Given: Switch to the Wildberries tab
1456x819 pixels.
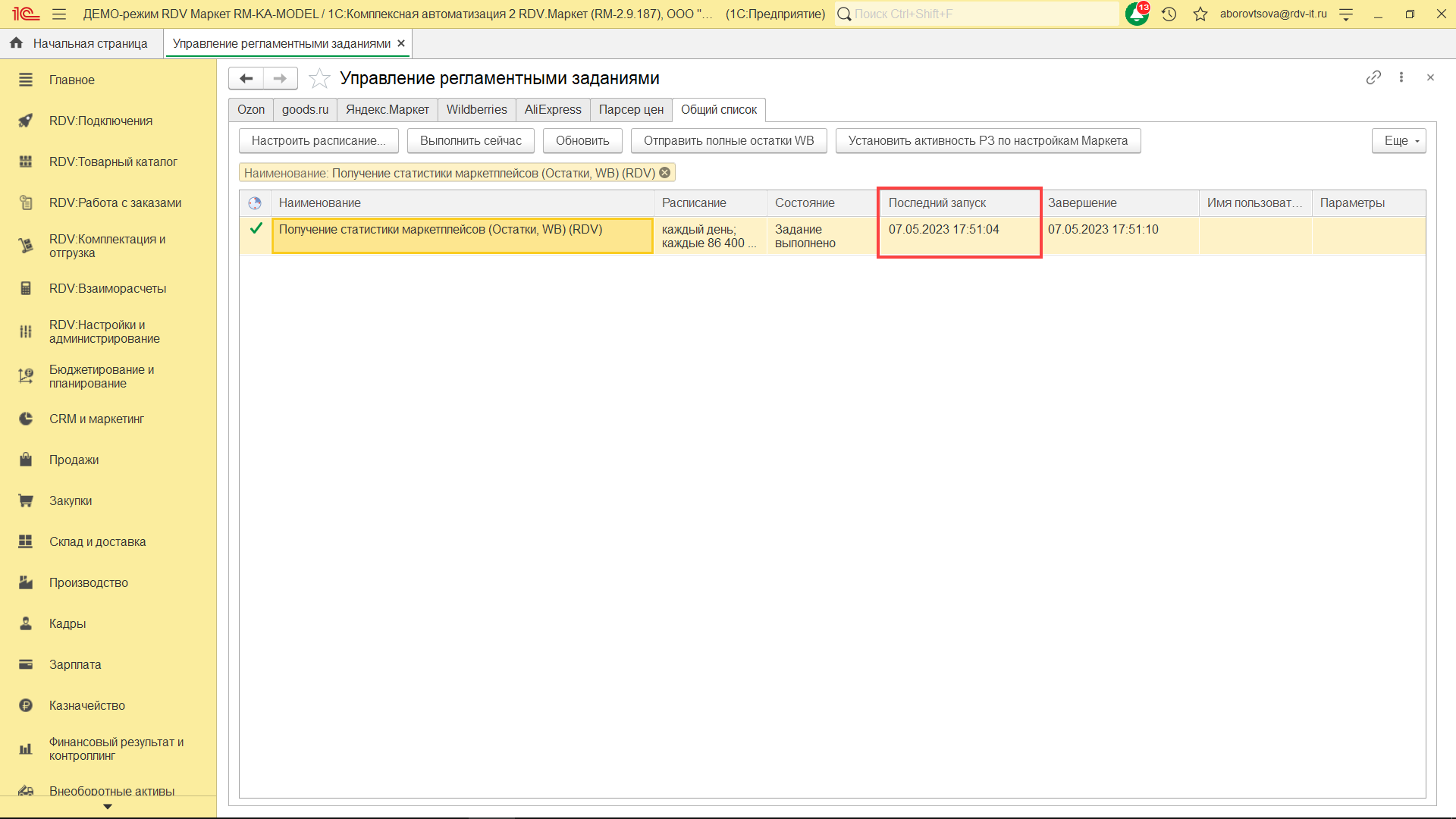Looking at the screenshot, I should click(x=476, y=109).
